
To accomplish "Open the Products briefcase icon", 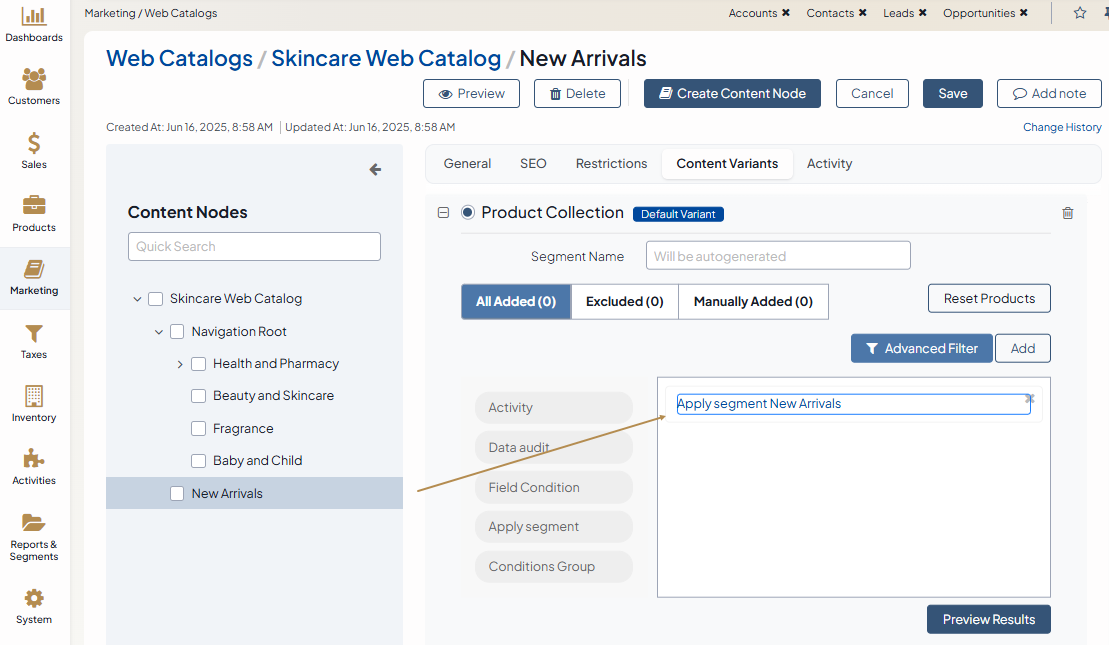I will [34, 206].
